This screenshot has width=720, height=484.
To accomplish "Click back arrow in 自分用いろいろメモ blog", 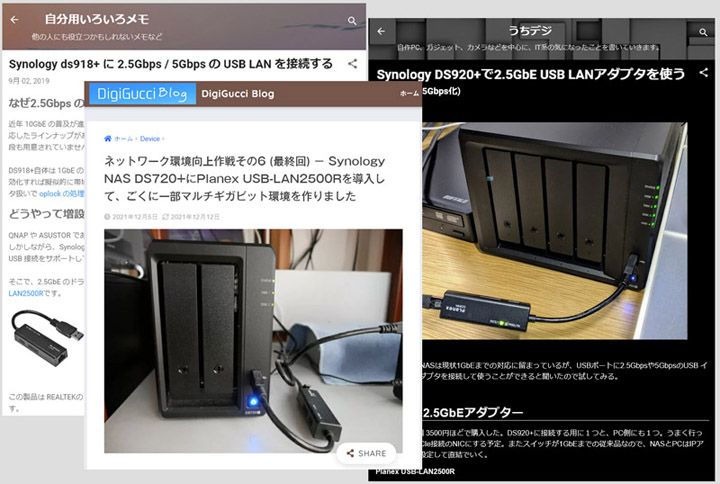I will coord(14,20).
